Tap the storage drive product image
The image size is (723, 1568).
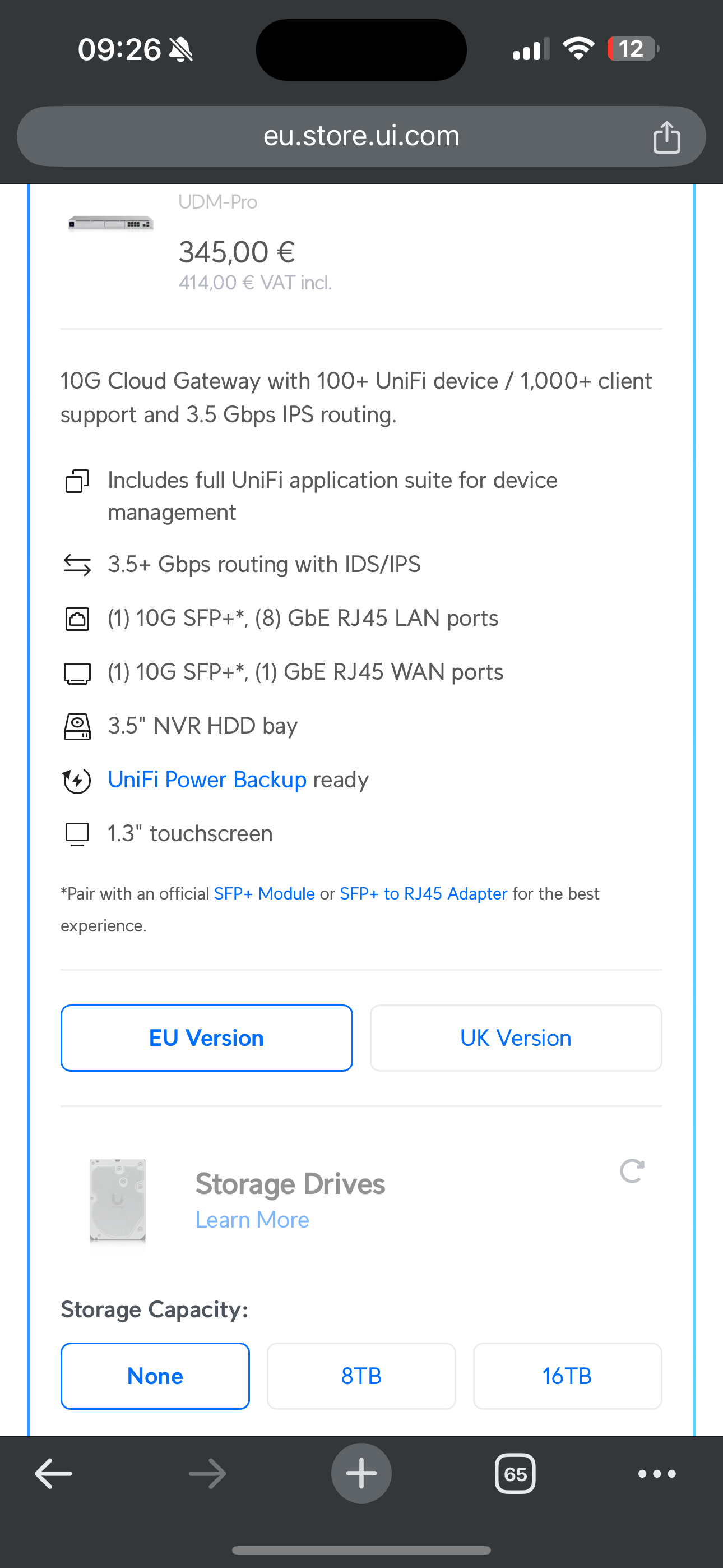(118, 1199)
